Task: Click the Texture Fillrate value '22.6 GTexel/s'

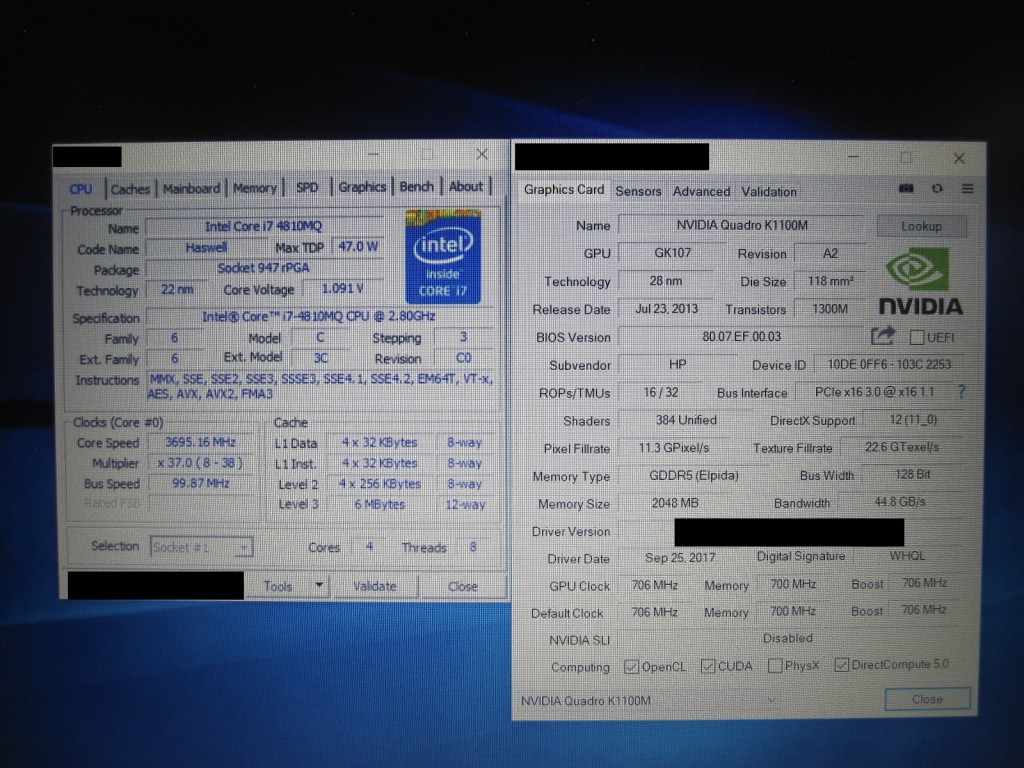Action: [902, 447]
